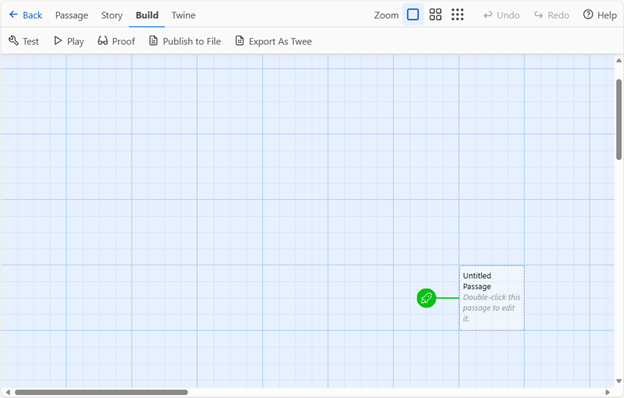This screenshot has height=398, width=624.
Task: Click the scroll left arrow
Action: 8,392
